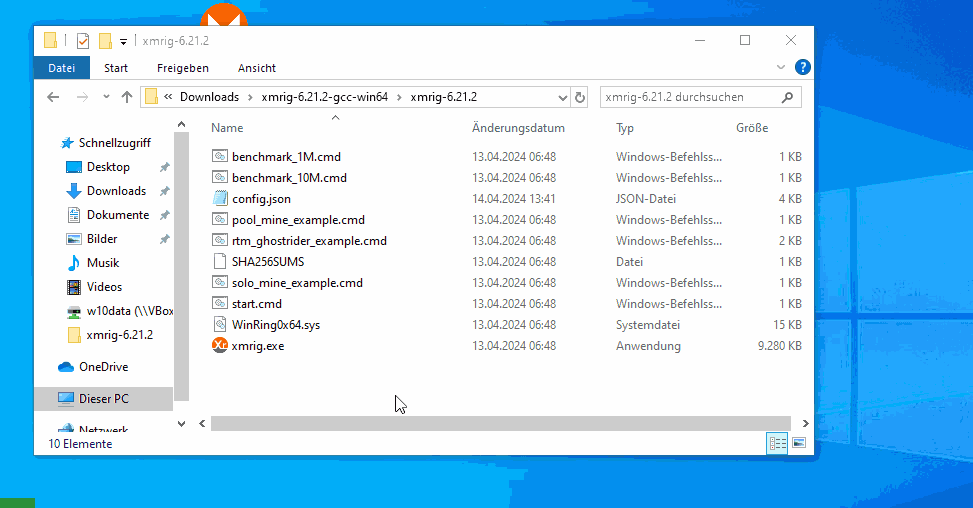Open the blue help question mark icon

(802, 67)
